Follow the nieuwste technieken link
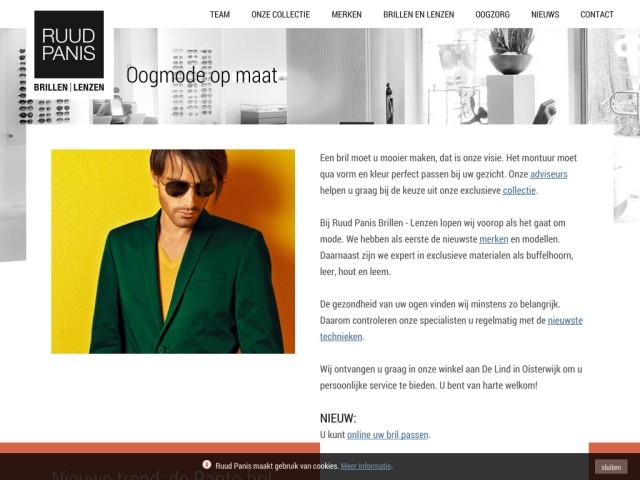Viewport: 640px width, 480px height. point(451,329)
